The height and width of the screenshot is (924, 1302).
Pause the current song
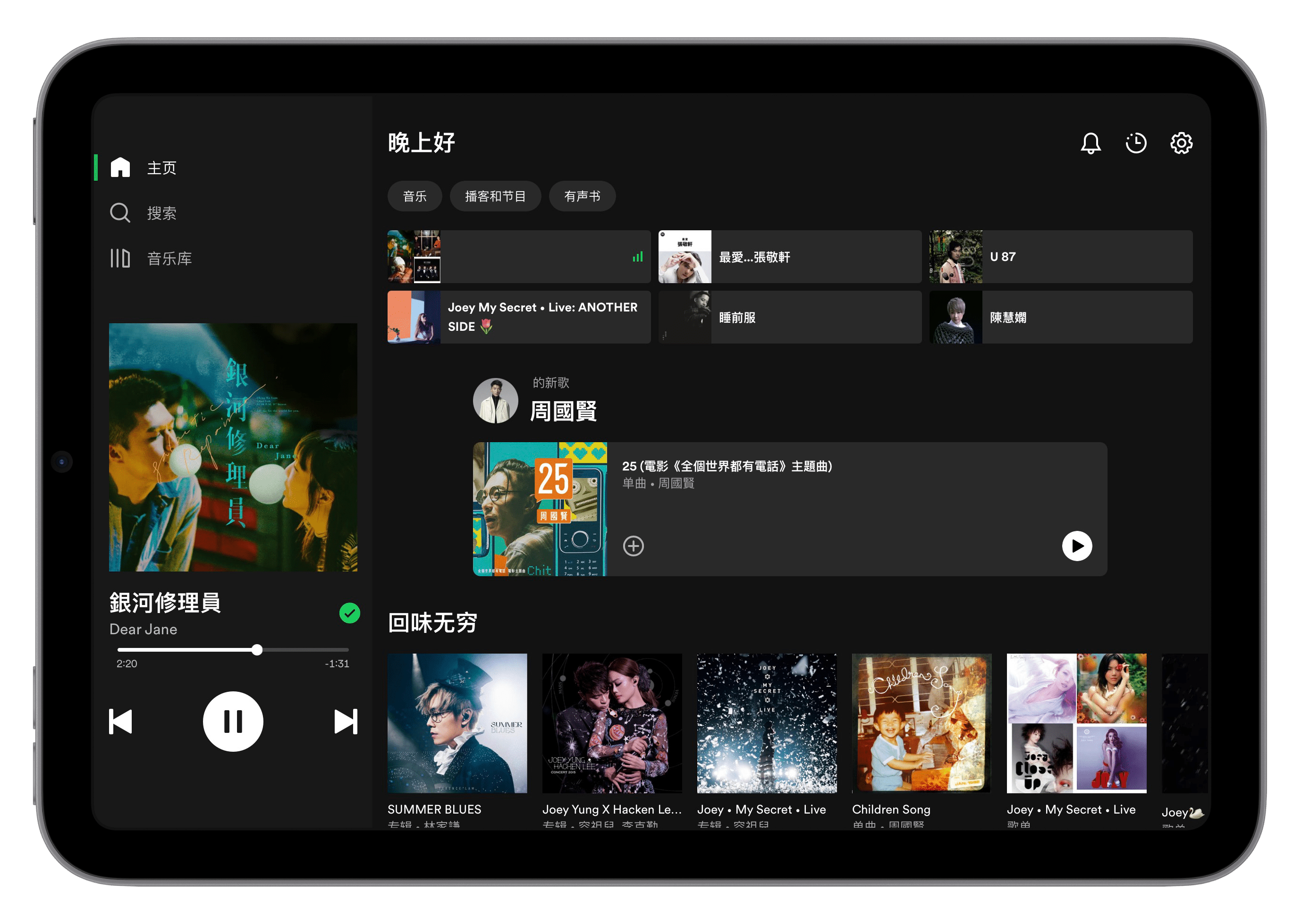click(233, 722)
